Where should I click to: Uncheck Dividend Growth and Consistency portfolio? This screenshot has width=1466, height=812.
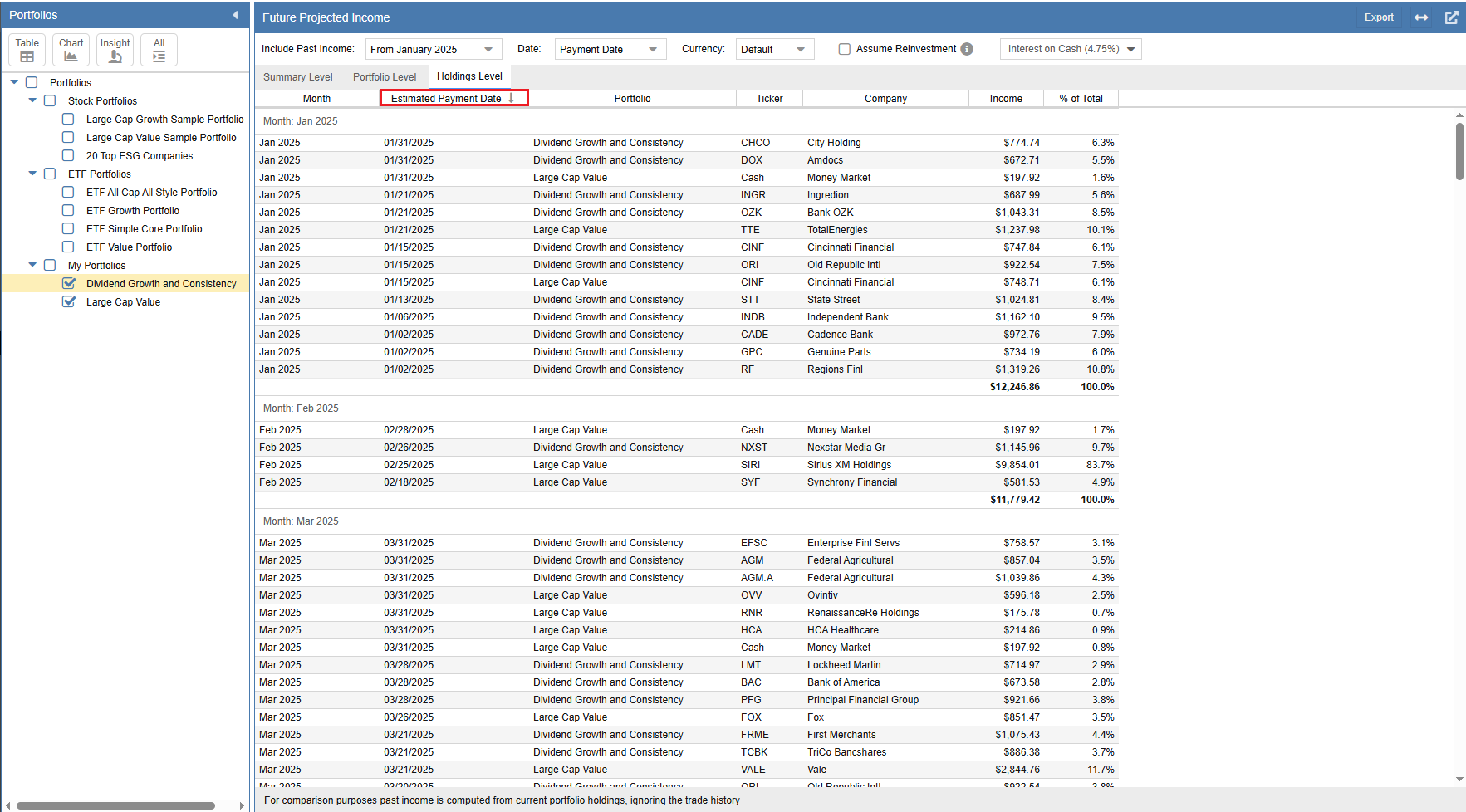69,283
